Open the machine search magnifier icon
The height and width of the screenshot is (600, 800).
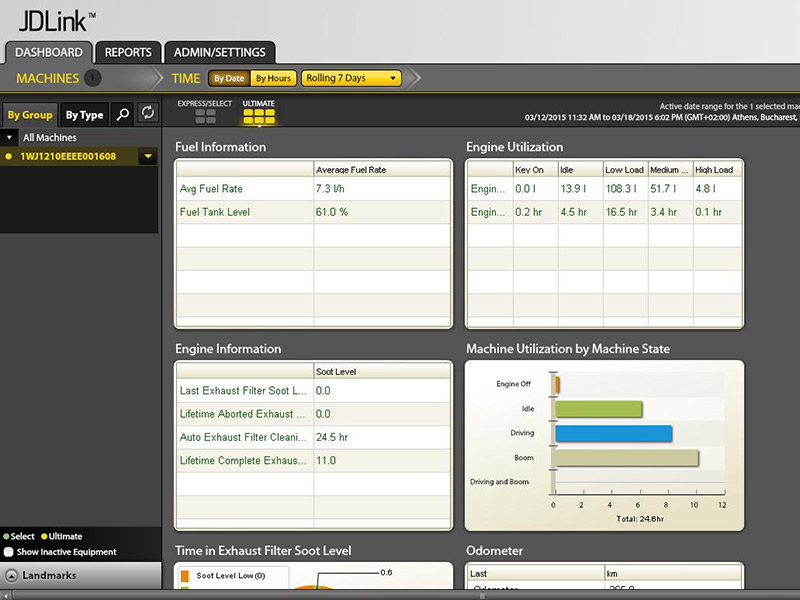pyautogui.click(x=122, y=114)
